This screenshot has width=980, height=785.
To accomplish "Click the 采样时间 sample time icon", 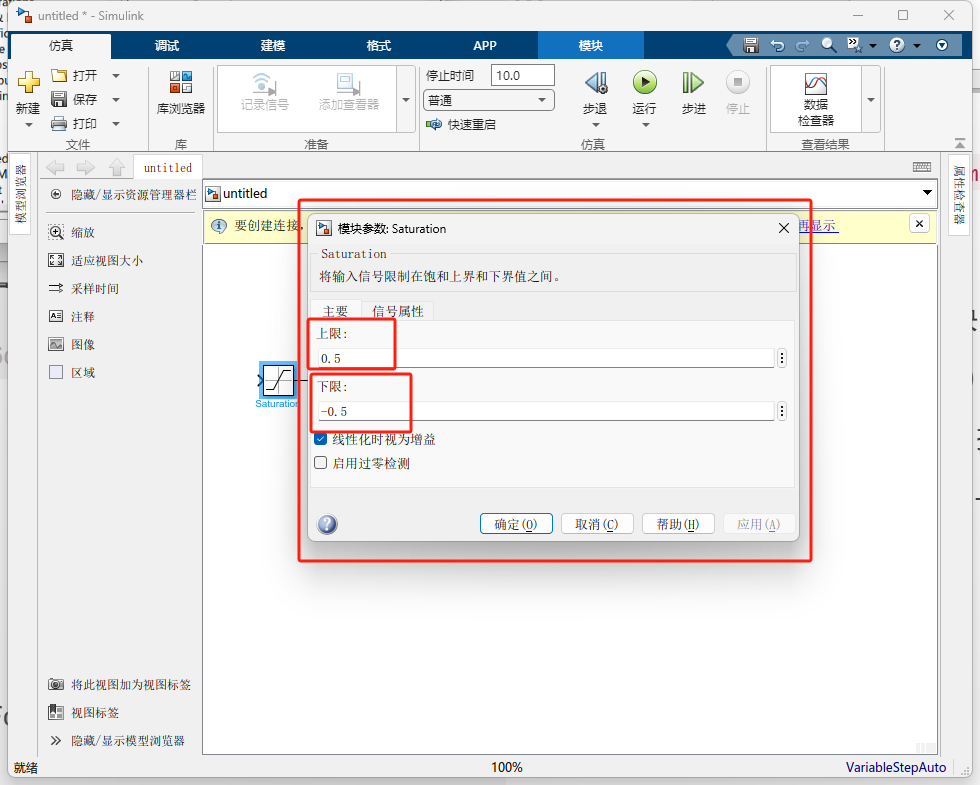I will click(56, 288).
